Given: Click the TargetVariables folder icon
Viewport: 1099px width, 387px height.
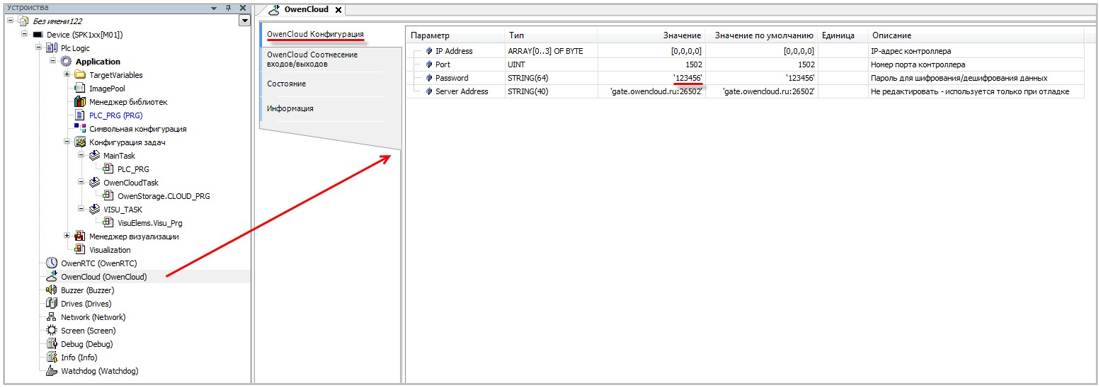Looking at the screenshot, I should 79,75.
